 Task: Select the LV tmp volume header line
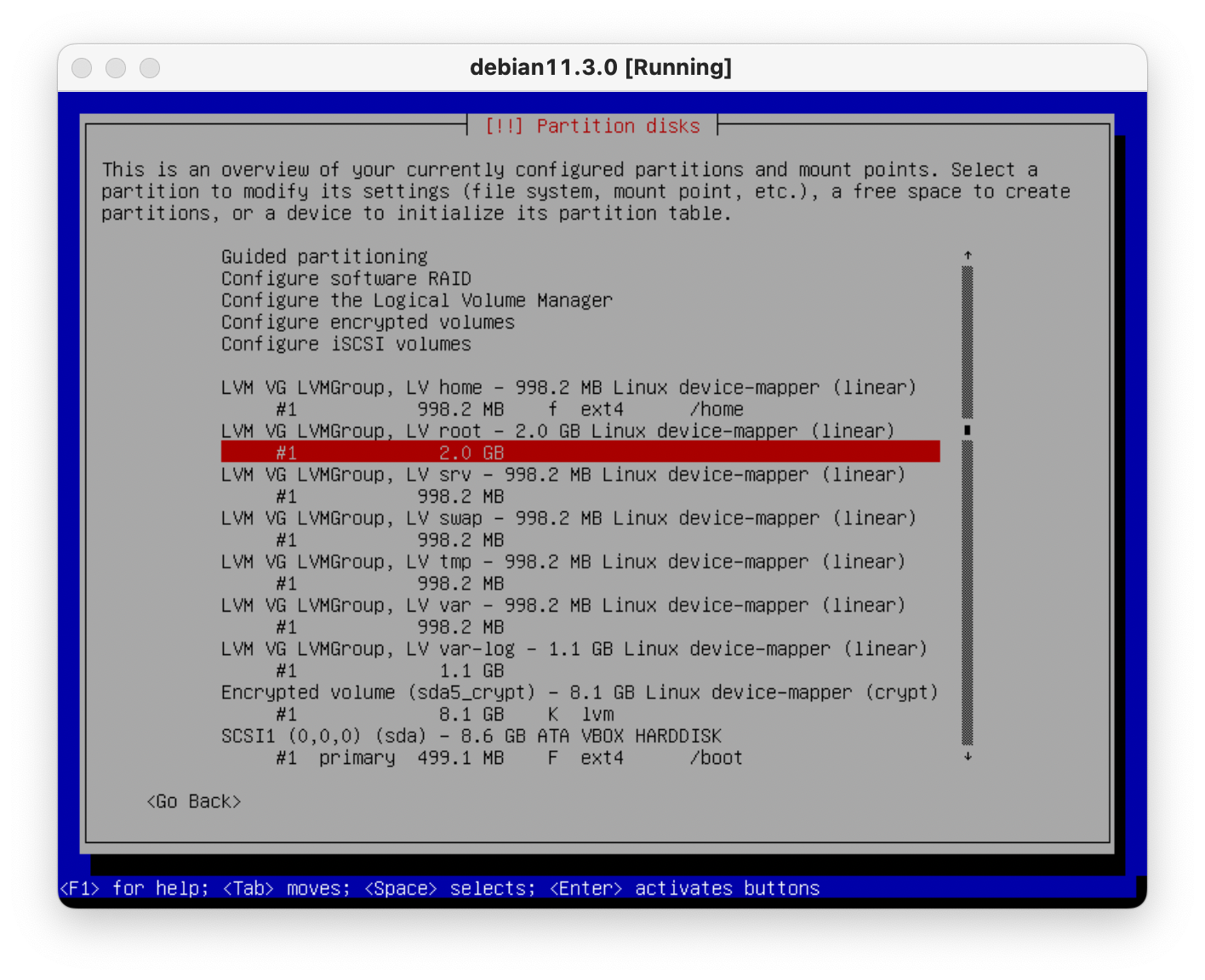coord(563,561)
